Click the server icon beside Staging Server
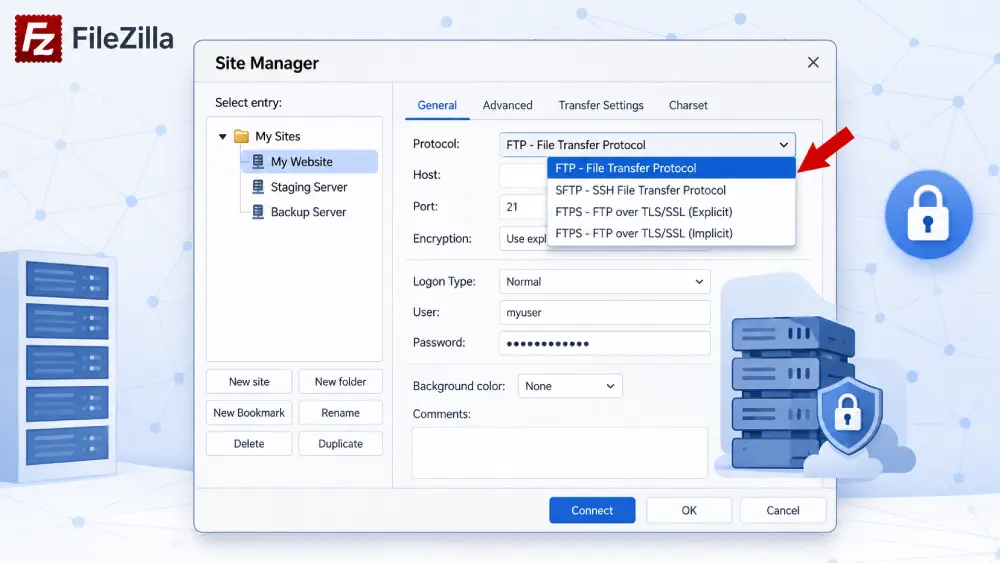 pos(258,187)
